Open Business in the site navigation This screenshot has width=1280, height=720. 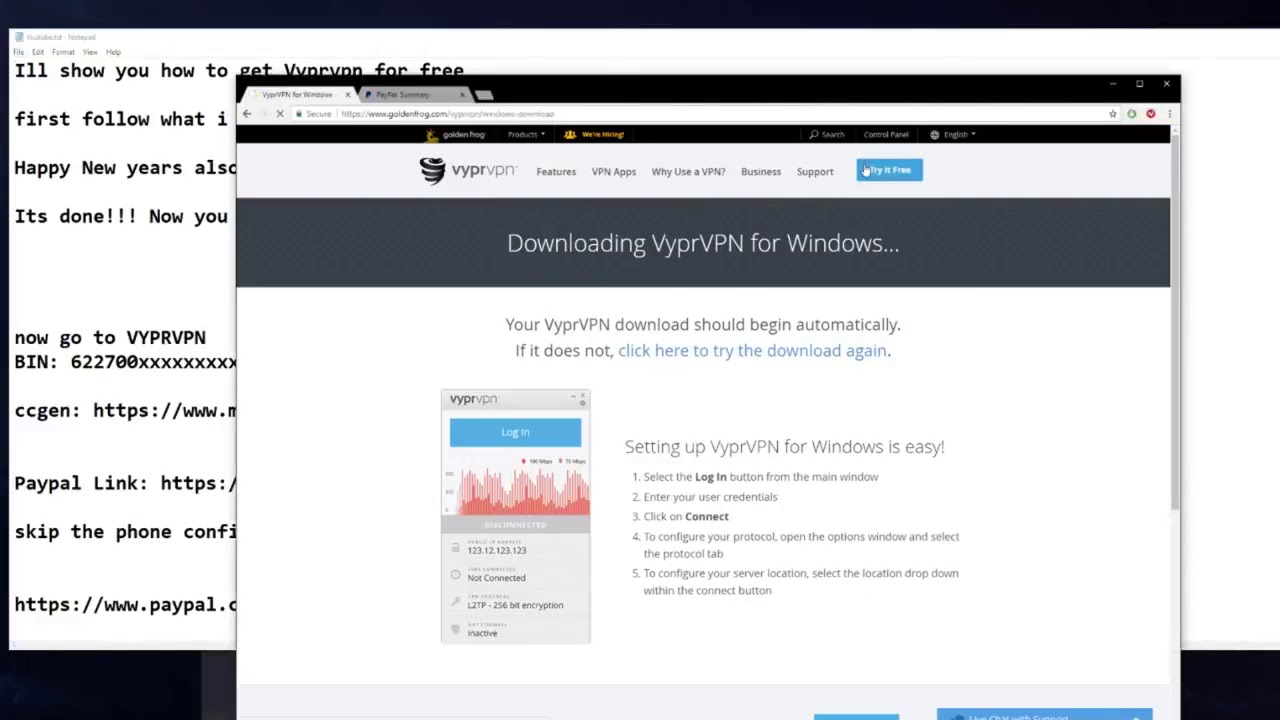click(x=761, y=172)
